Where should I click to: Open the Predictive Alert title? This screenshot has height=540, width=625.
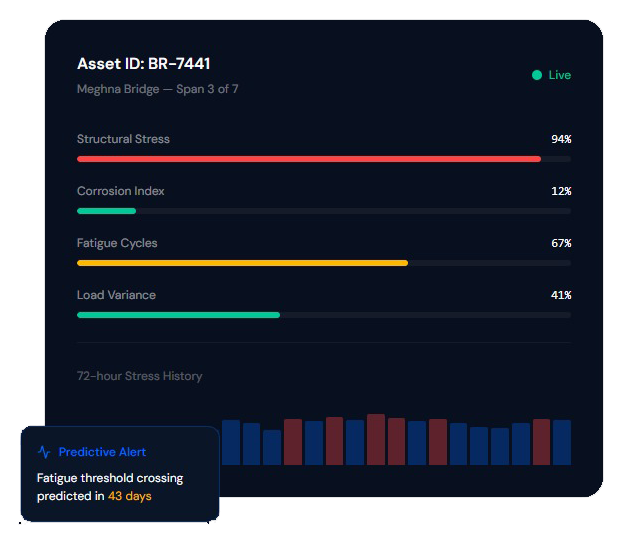coord(102,452)
